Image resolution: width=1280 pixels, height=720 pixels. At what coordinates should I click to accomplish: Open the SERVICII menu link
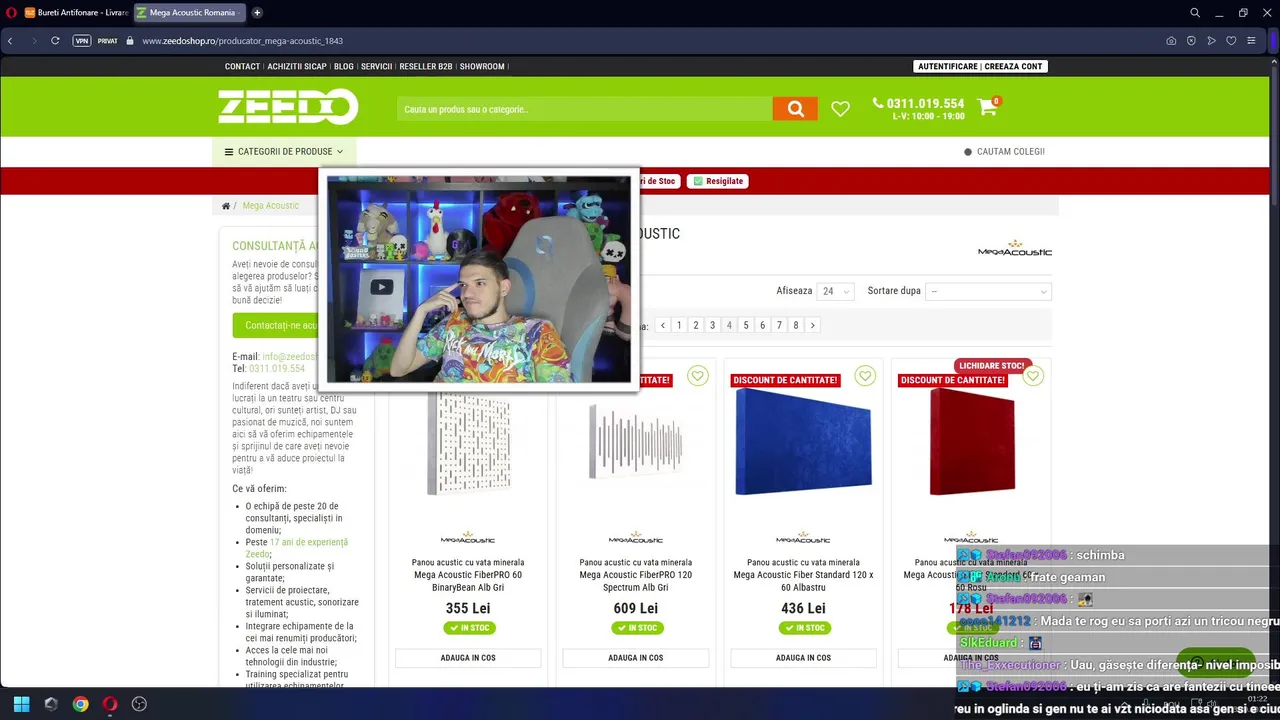377,66
